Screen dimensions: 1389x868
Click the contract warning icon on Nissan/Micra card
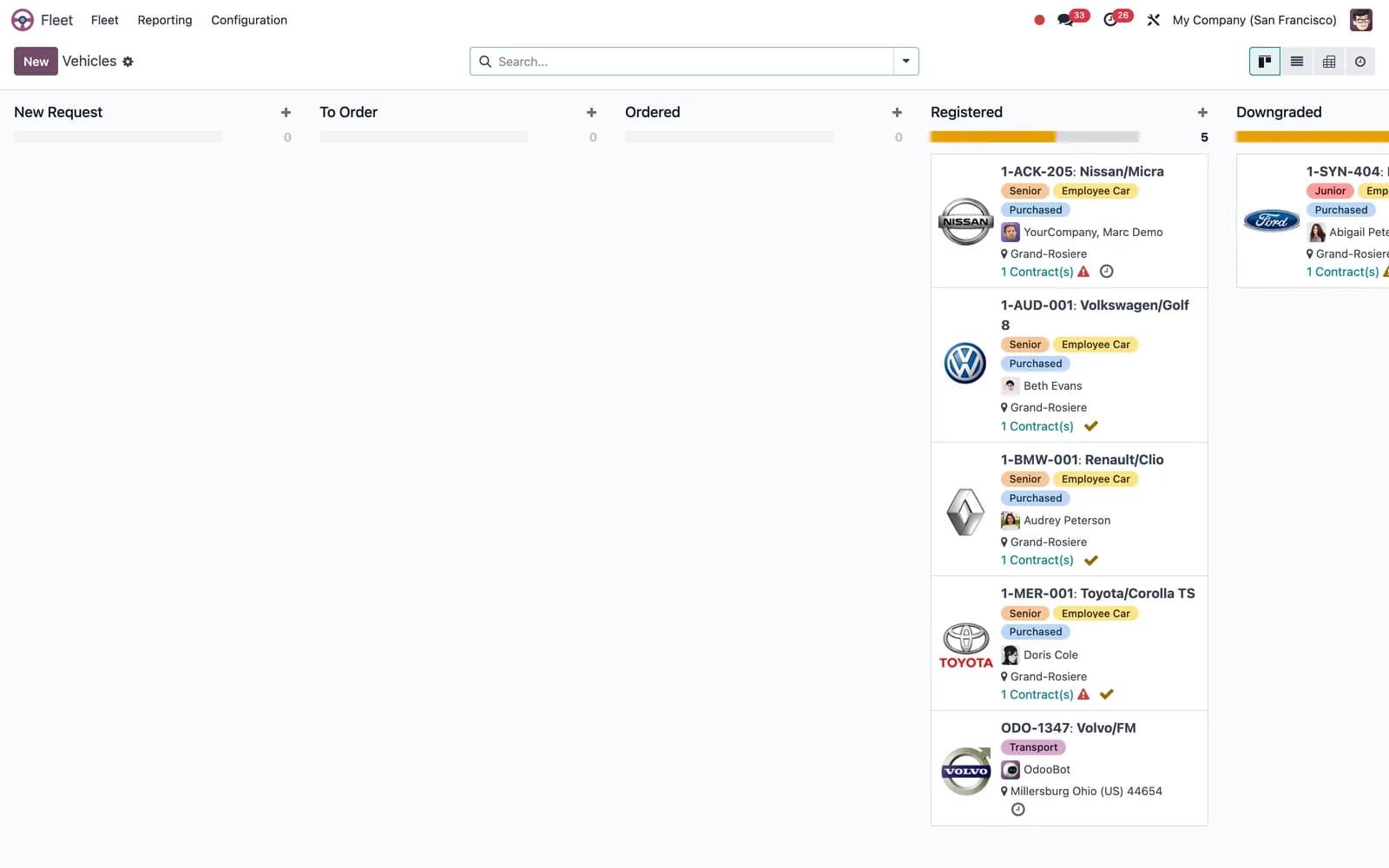[x=1083, y=272]
